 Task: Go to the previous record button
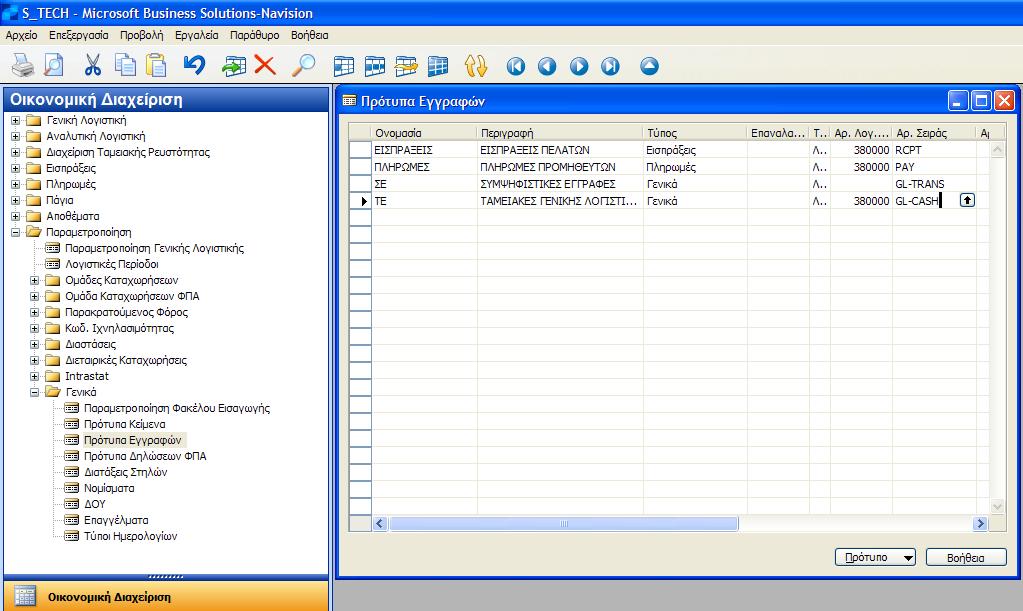pyautogui.click(x=547, y=66)
